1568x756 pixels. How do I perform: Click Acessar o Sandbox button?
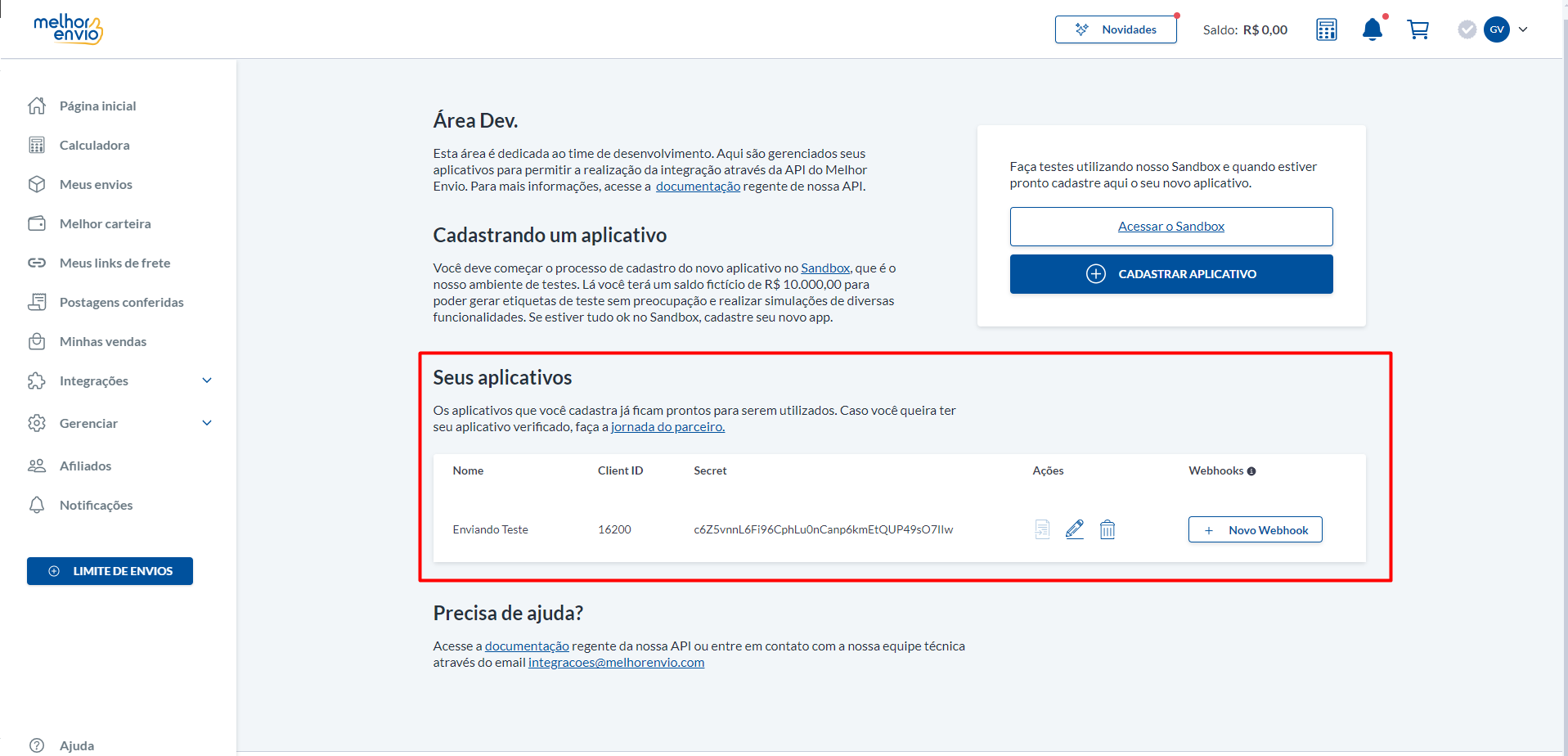1170,227
